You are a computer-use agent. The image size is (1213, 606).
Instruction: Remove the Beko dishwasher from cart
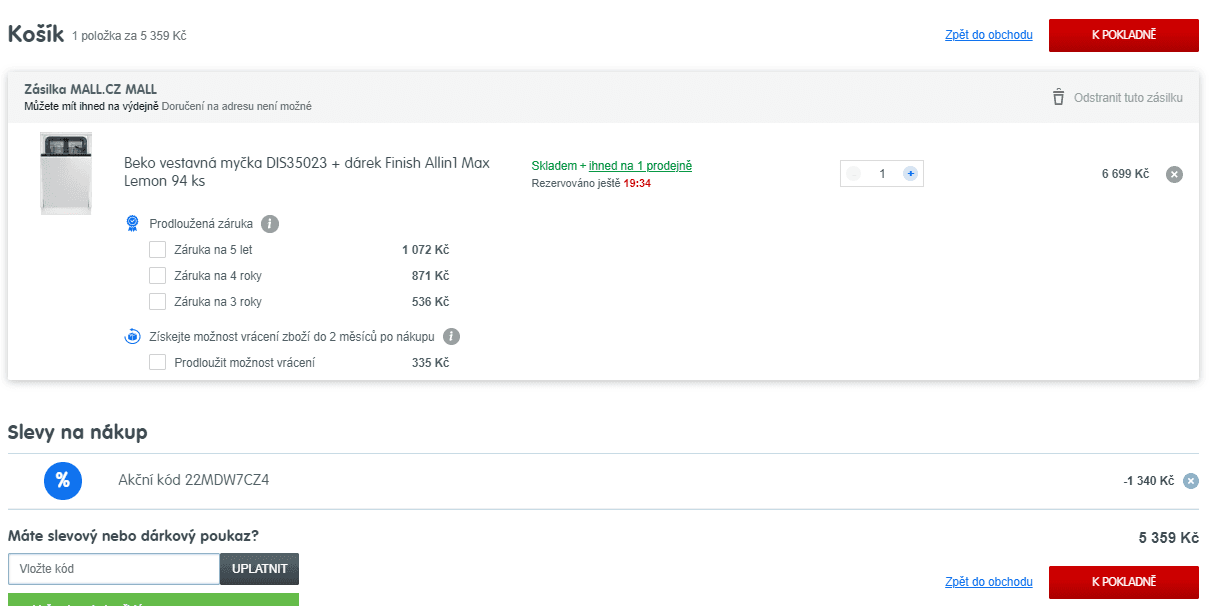coord(1175,174)
